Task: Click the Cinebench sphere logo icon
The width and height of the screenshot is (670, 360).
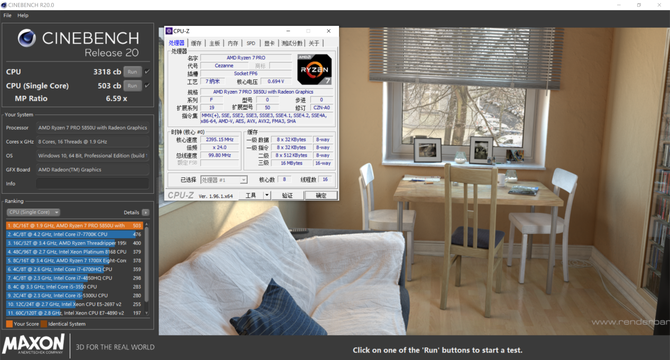Action: tap(26, 38)
